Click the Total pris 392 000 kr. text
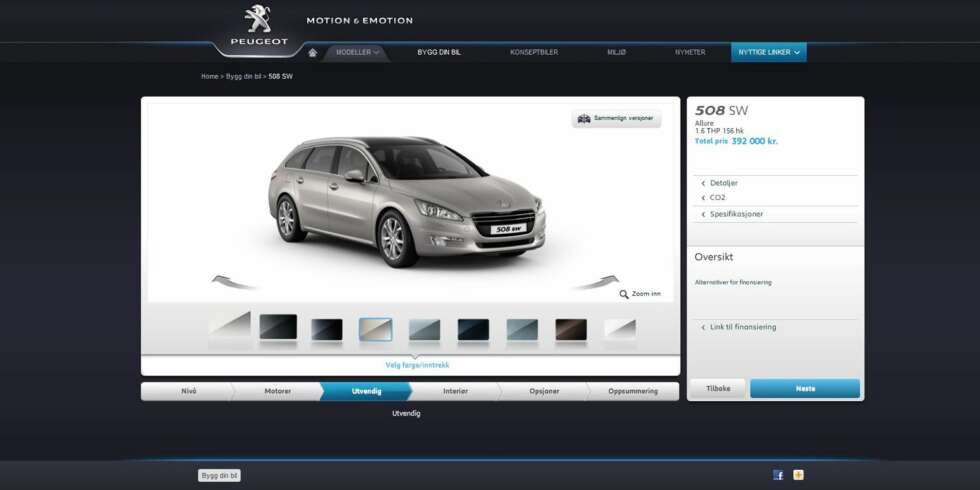The image size is (980, 490). (736, 141)
